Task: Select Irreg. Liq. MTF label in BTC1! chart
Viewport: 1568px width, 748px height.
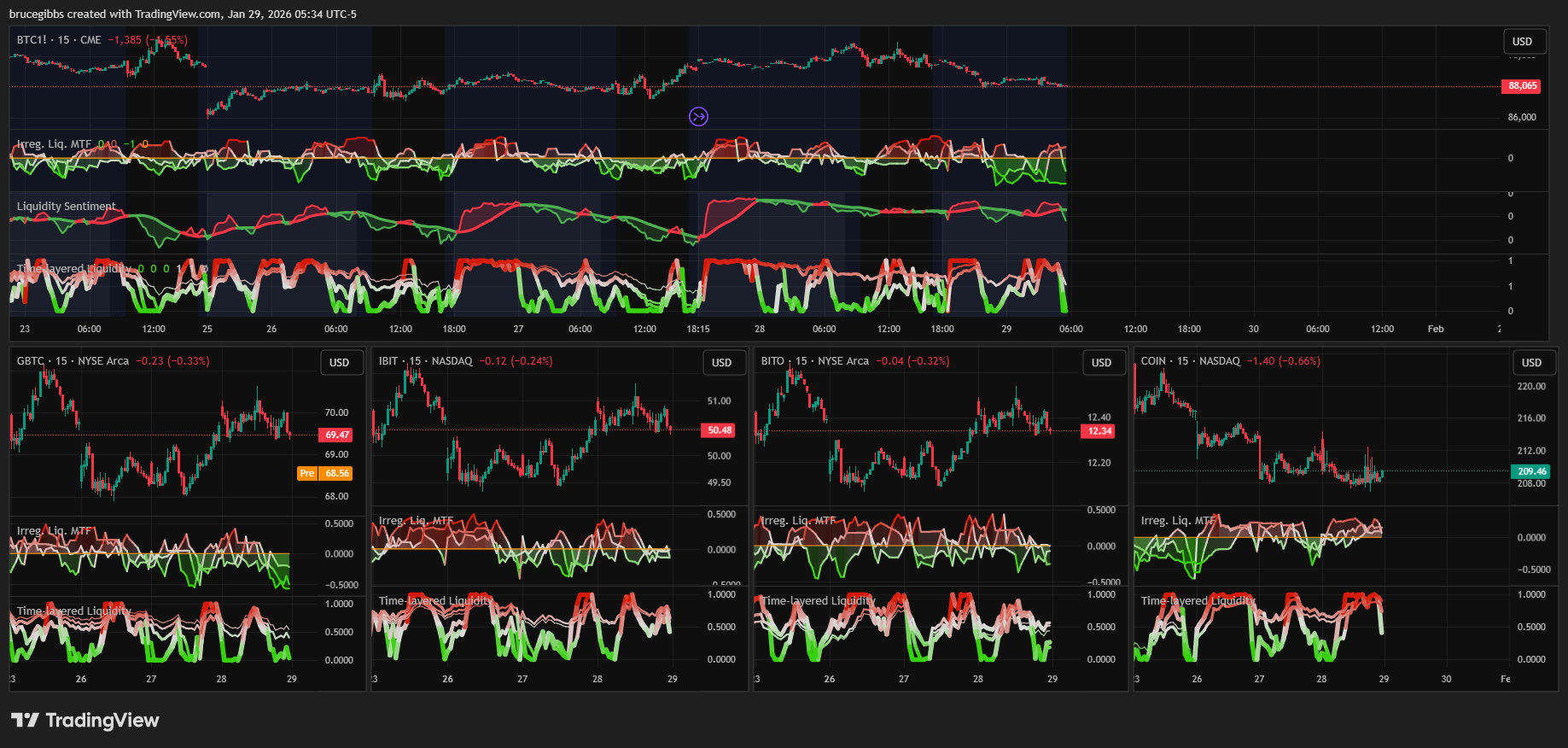Action: (x=54, y=144)
